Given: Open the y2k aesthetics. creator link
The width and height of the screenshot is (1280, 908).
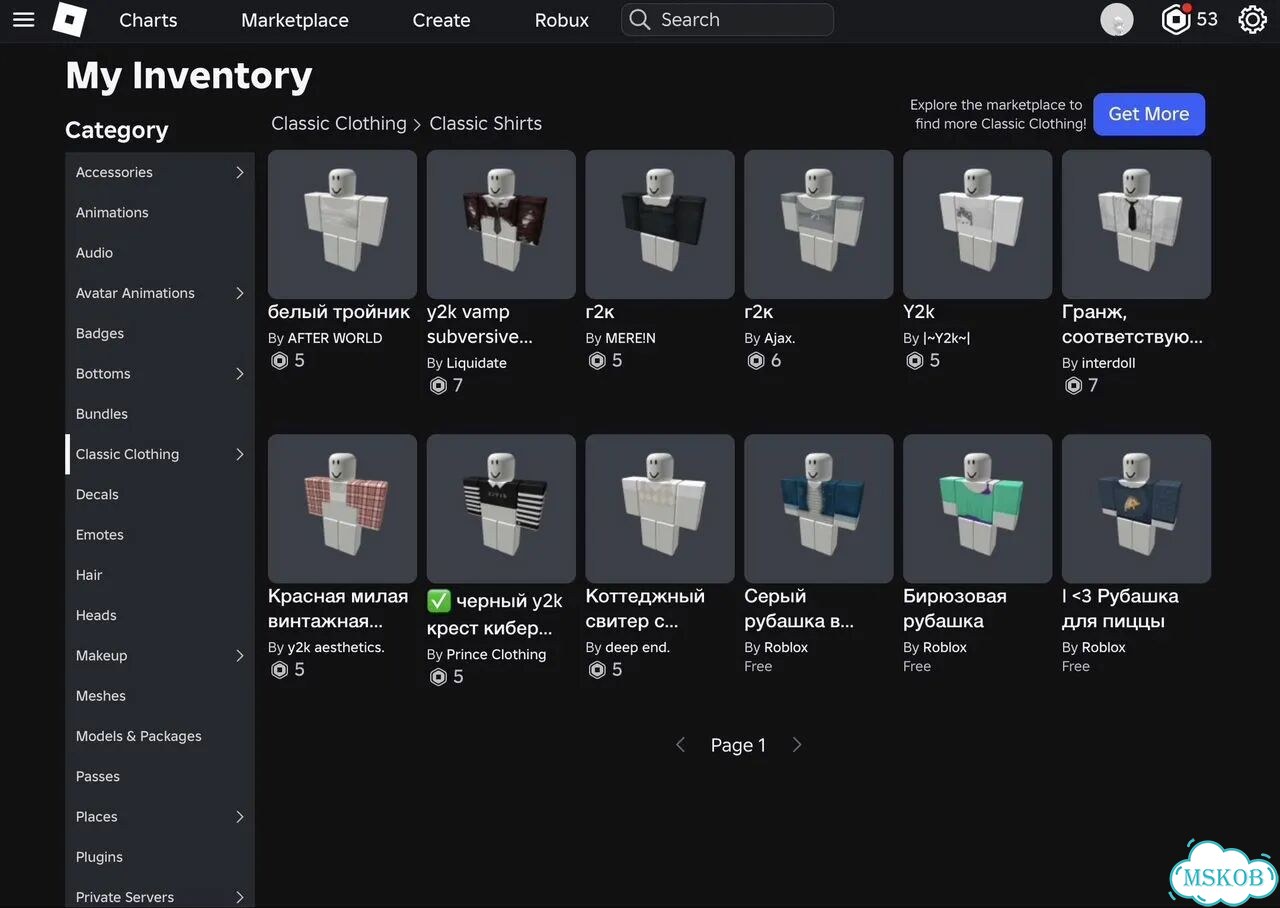Looking at the screenshot, I should 336,647.
